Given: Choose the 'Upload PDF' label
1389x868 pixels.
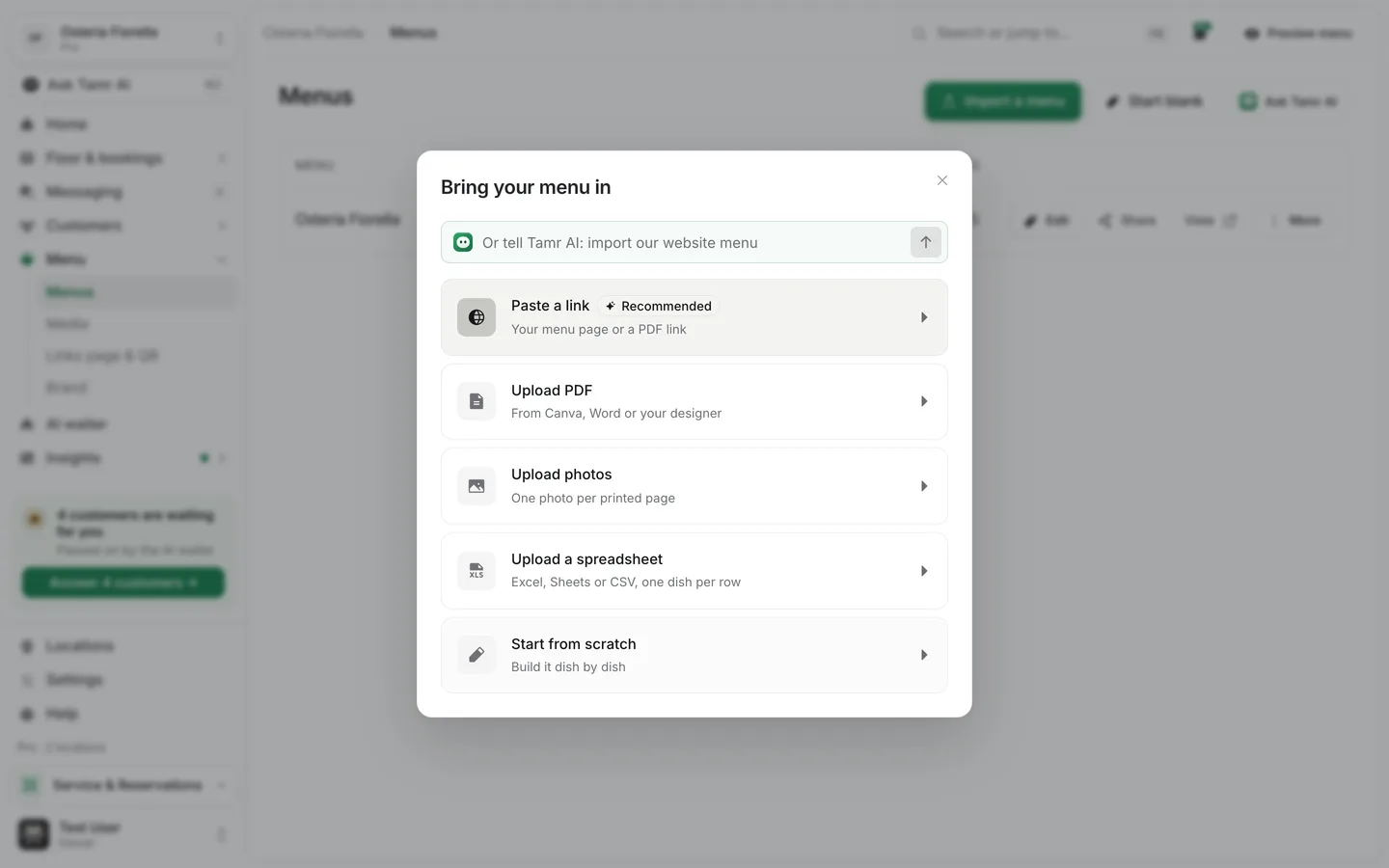Looking at the screenshot, I should click(x=552, y=391).
